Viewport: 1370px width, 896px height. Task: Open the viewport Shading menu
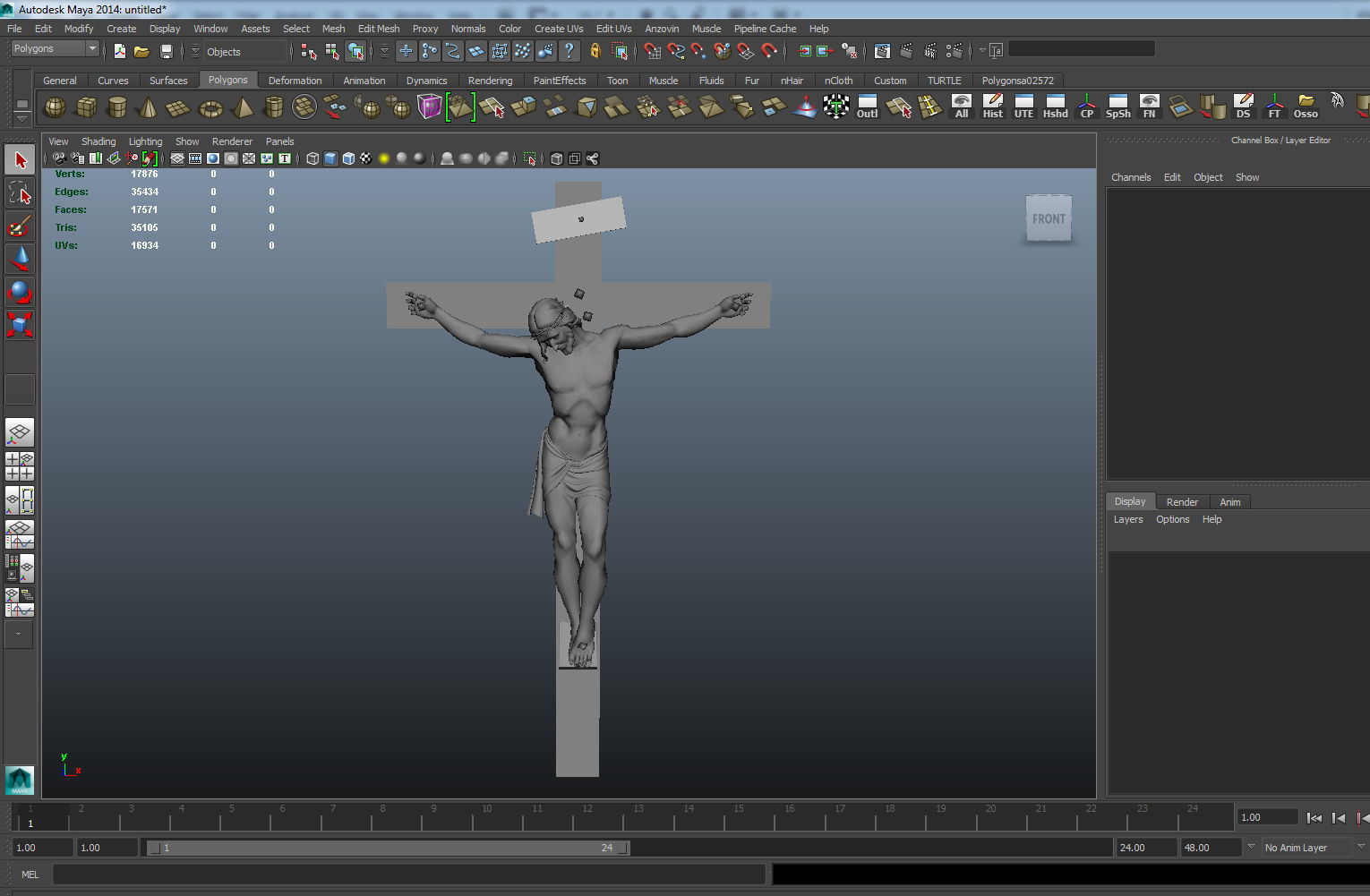click(98, 141)
